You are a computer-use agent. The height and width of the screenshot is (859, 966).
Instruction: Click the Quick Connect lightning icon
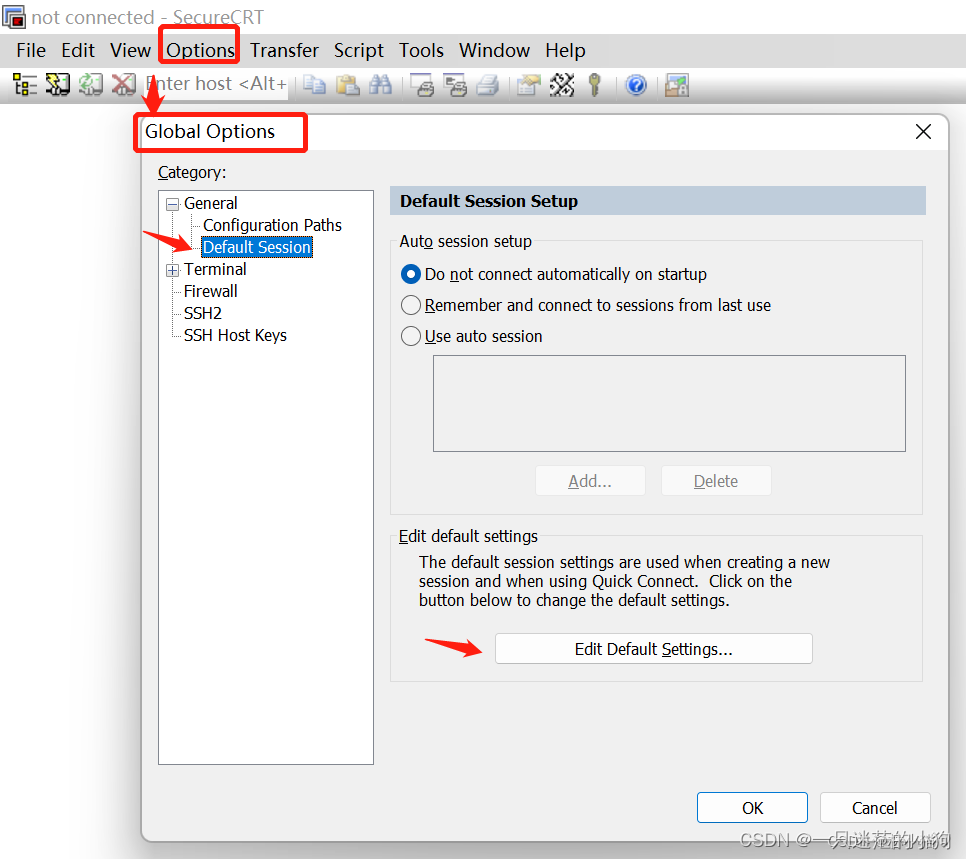pos(58,84)
